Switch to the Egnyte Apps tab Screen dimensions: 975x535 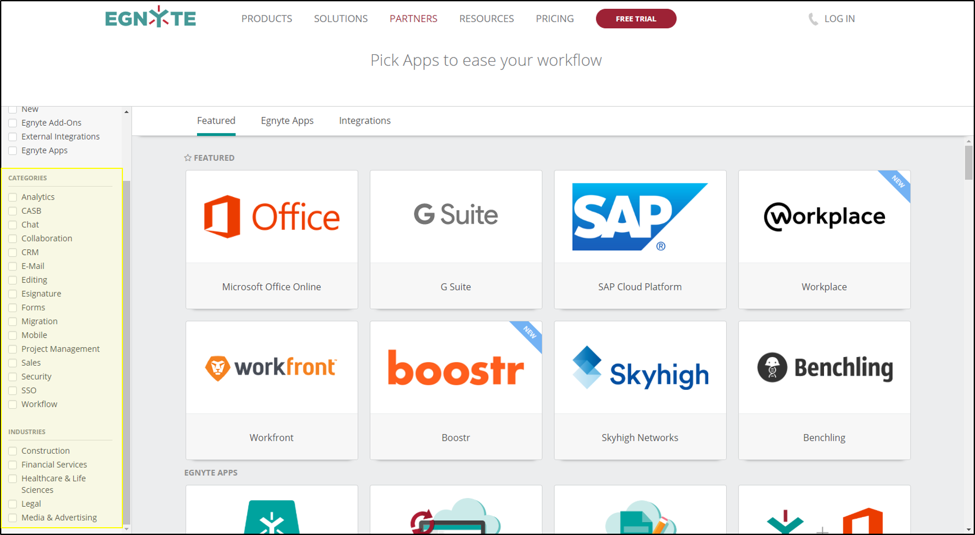287,121
